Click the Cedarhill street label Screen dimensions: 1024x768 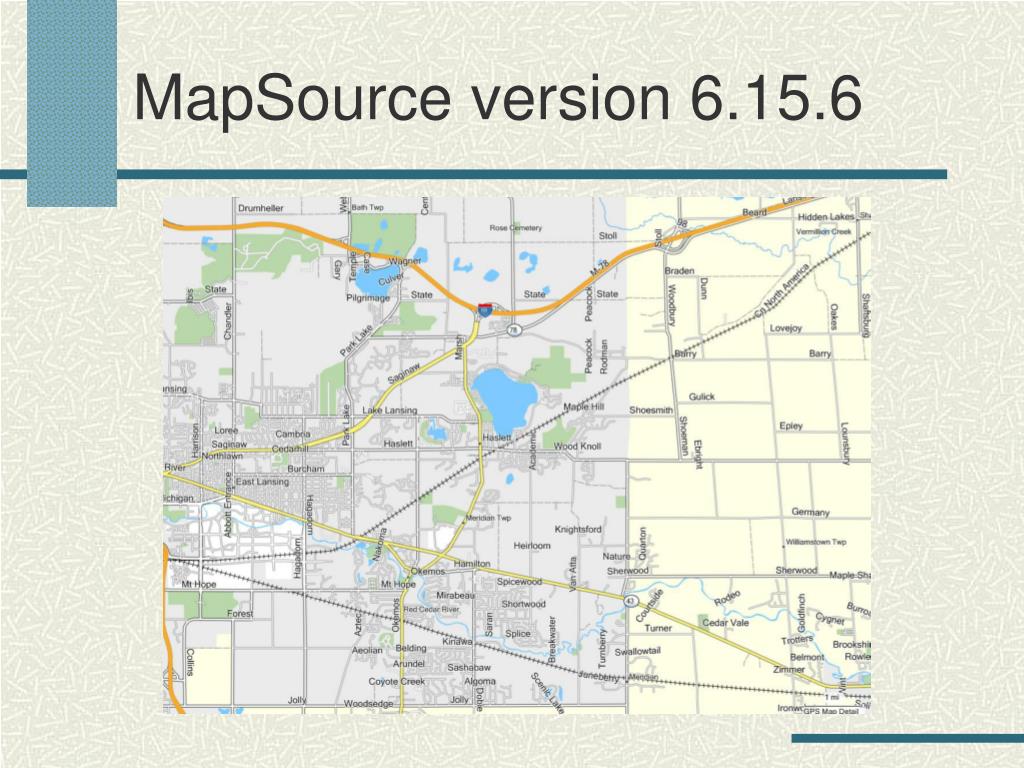(290, 449)
